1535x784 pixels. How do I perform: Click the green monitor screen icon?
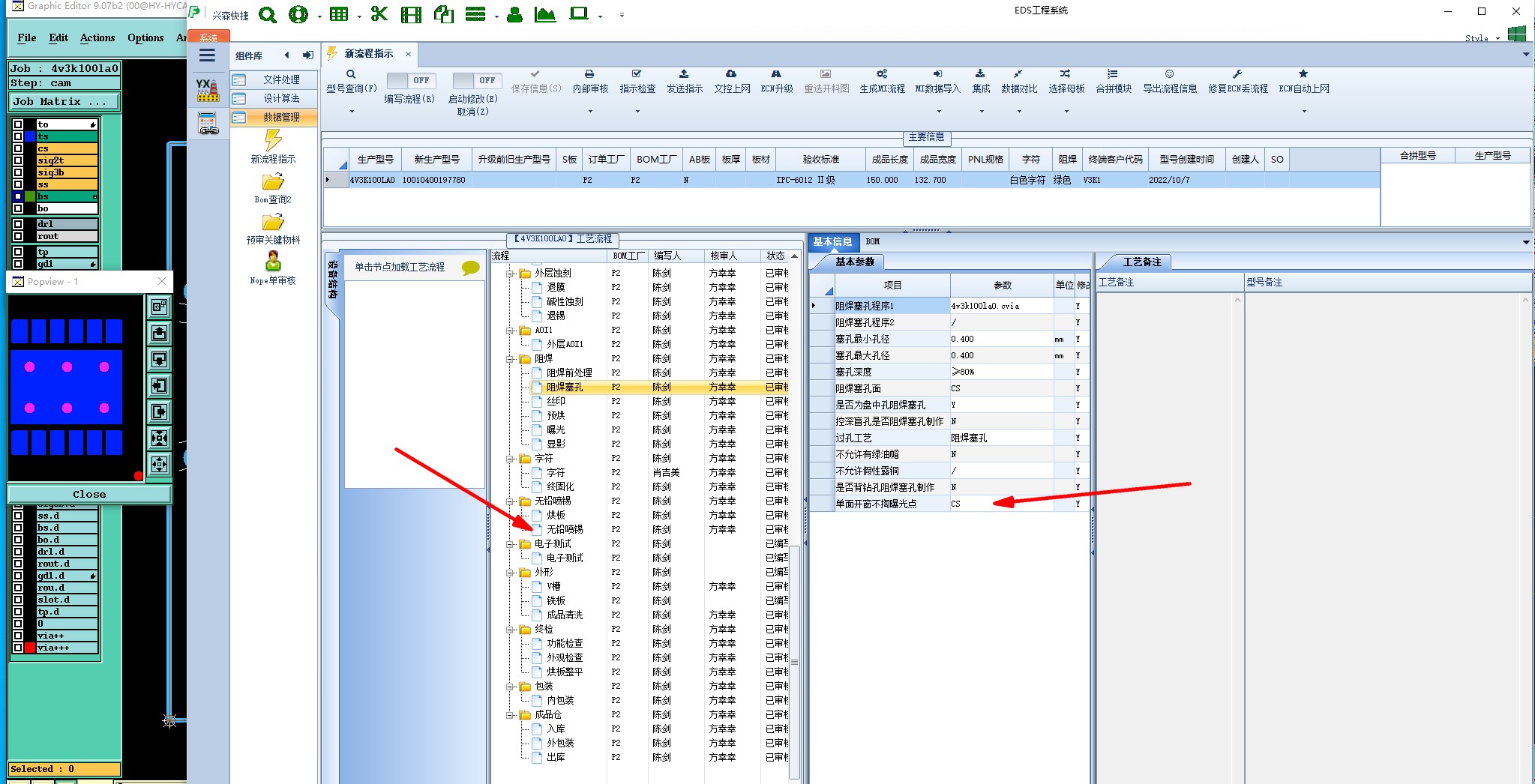click(x=578, y=13)
